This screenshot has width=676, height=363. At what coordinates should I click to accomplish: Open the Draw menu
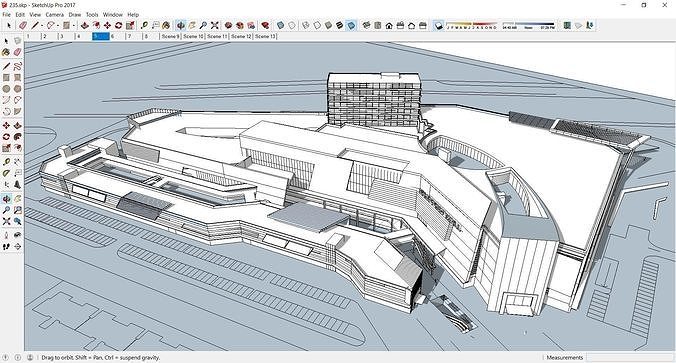pos(75,15)
